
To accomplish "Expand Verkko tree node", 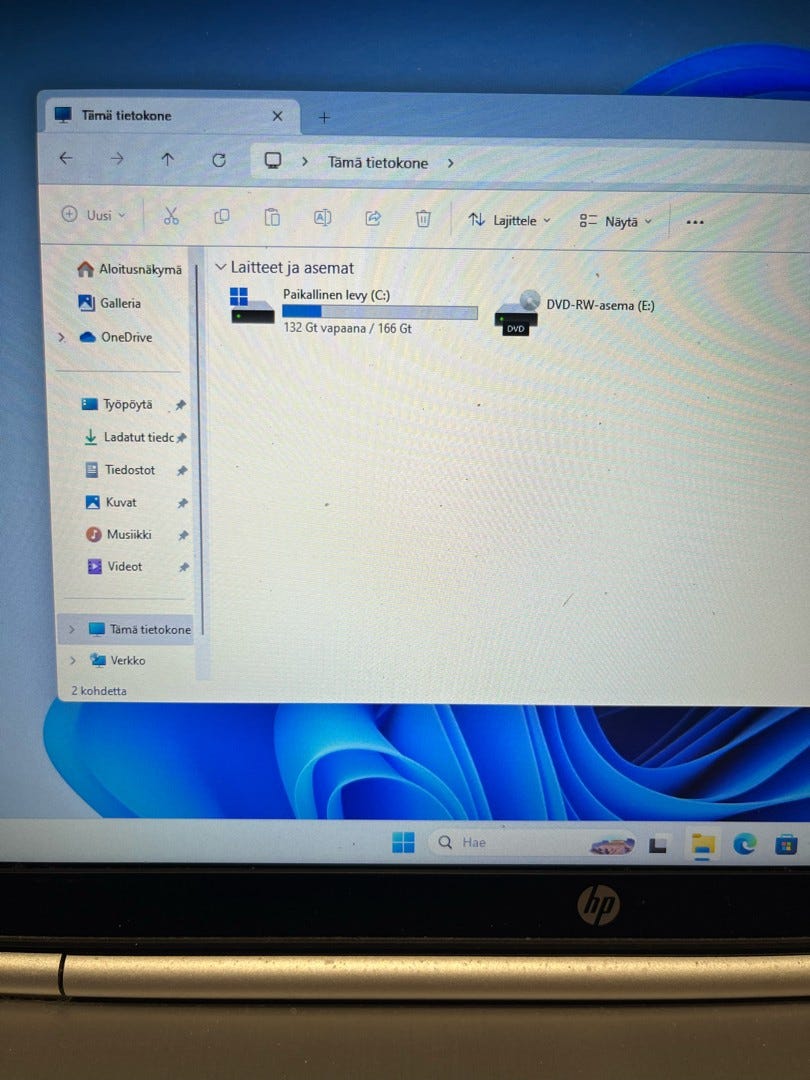I will 72,660.
